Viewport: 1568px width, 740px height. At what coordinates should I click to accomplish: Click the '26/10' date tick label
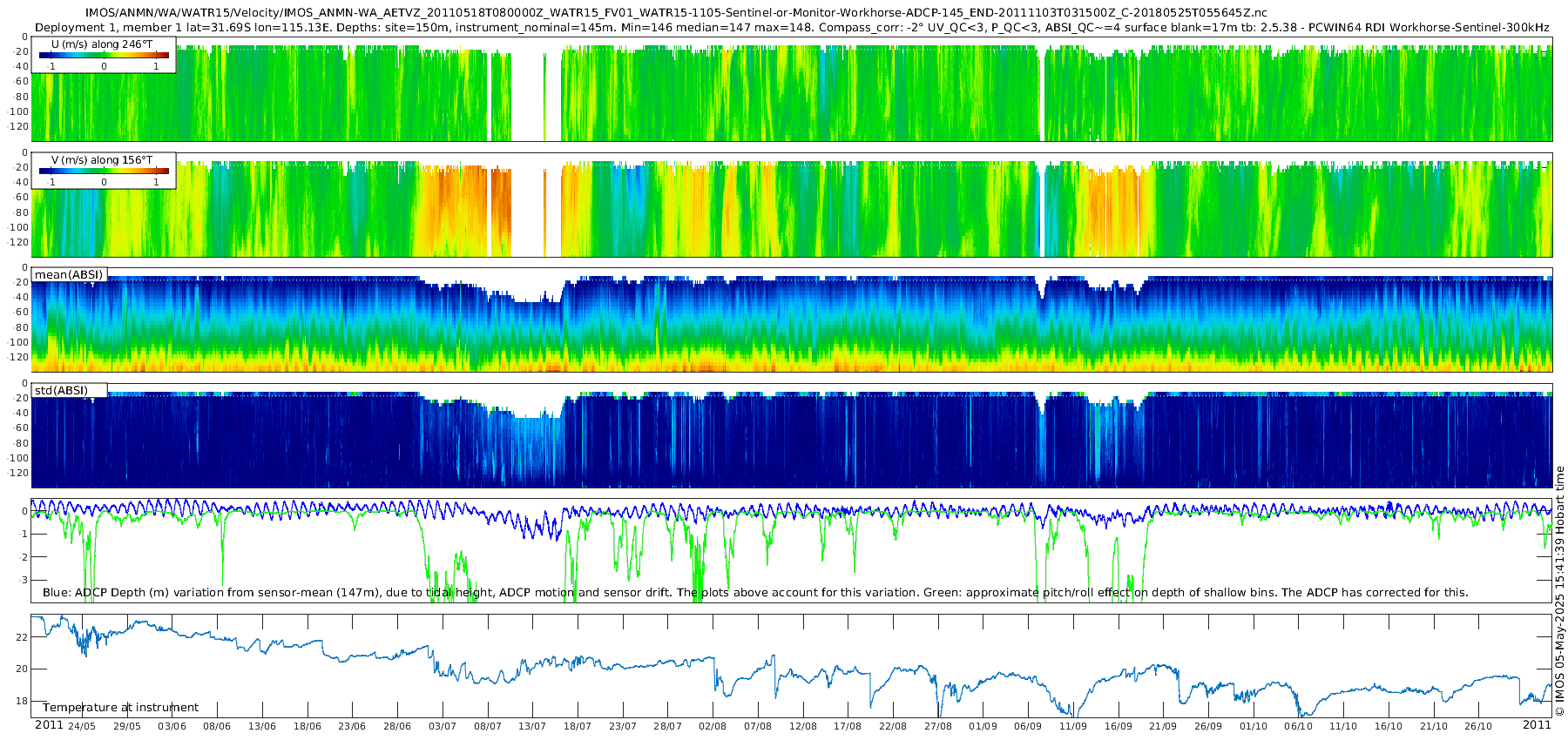click(1478, 726)
